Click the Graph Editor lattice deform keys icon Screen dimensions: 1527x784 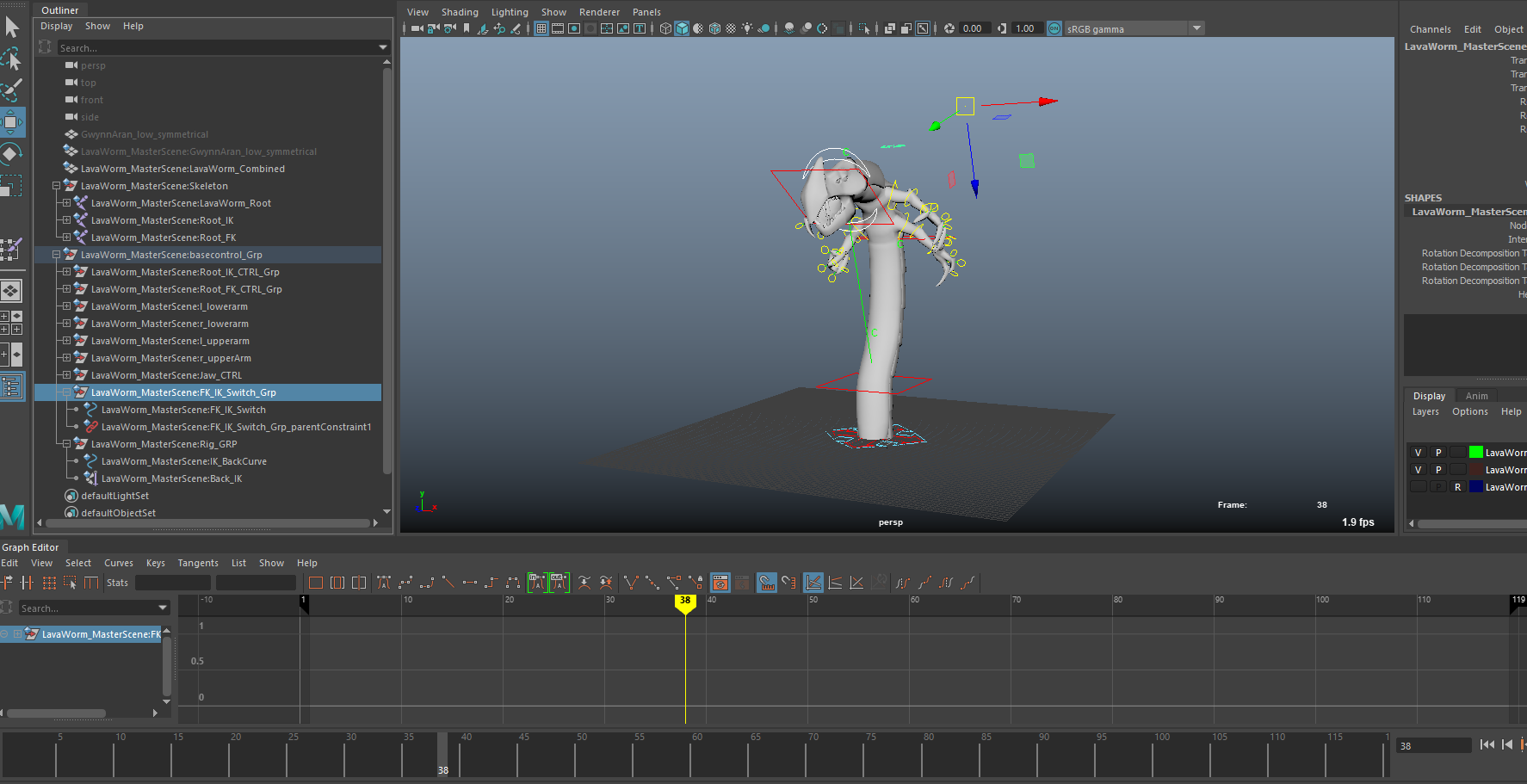pyautogui.click(x=49, y=583)
